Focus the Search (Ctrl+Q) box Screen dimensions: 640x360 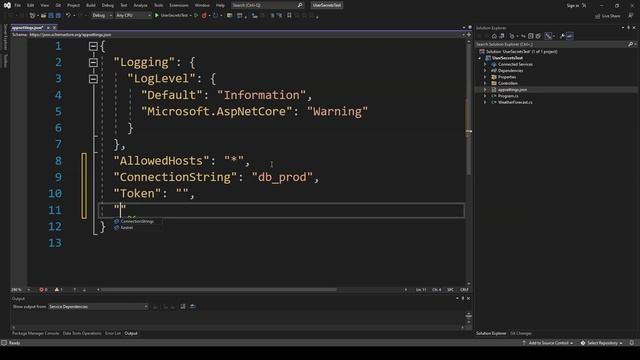pos(267,5)
